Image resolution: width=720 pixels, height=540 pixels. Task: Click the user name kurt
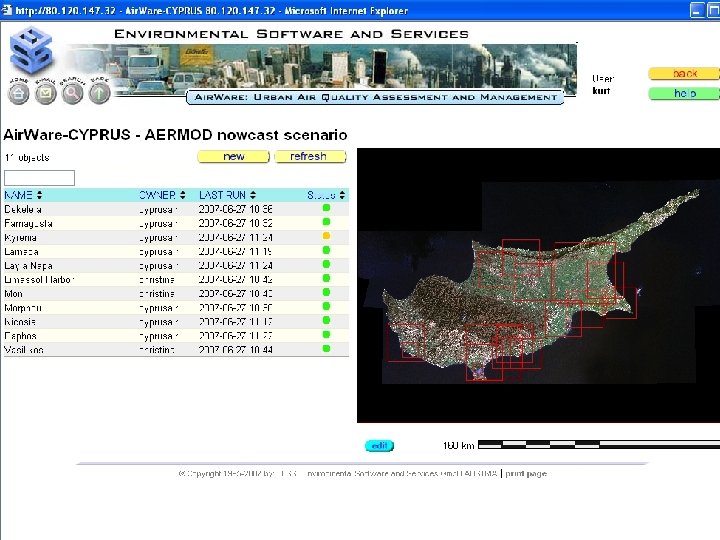[x=601, y=90]
